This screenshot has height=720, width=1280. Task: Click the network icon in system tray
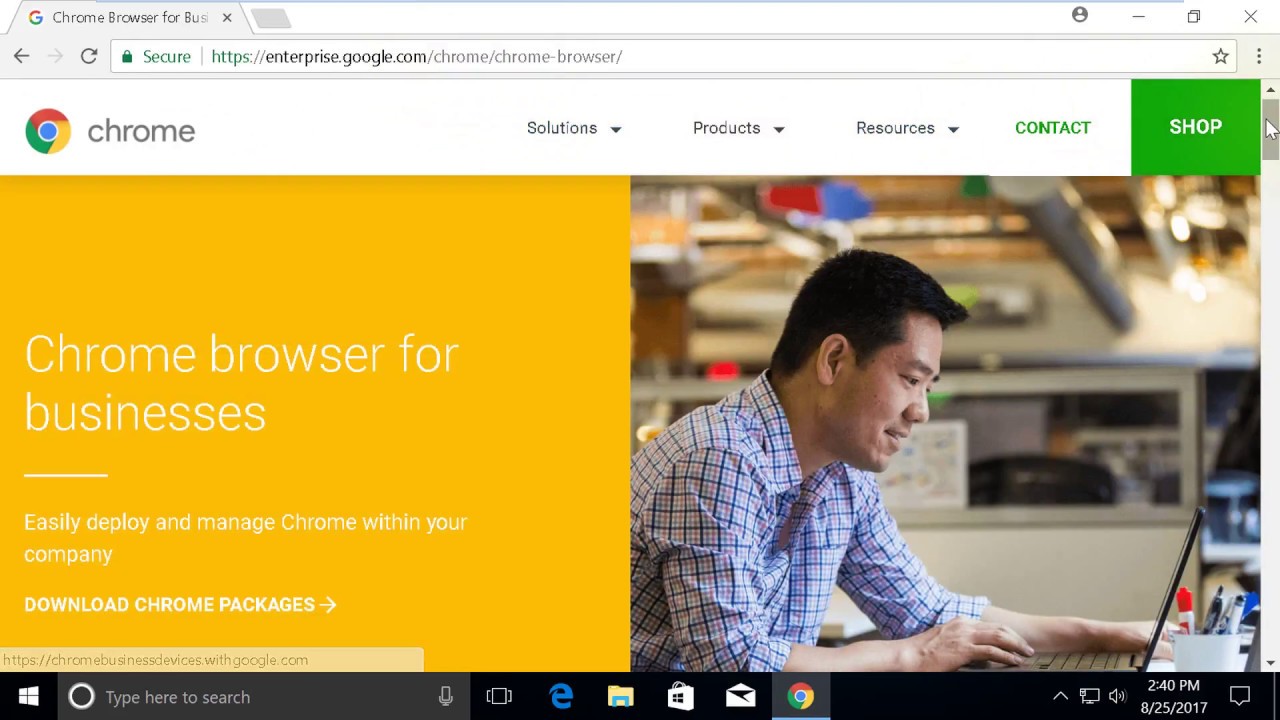click(1090, 697)
